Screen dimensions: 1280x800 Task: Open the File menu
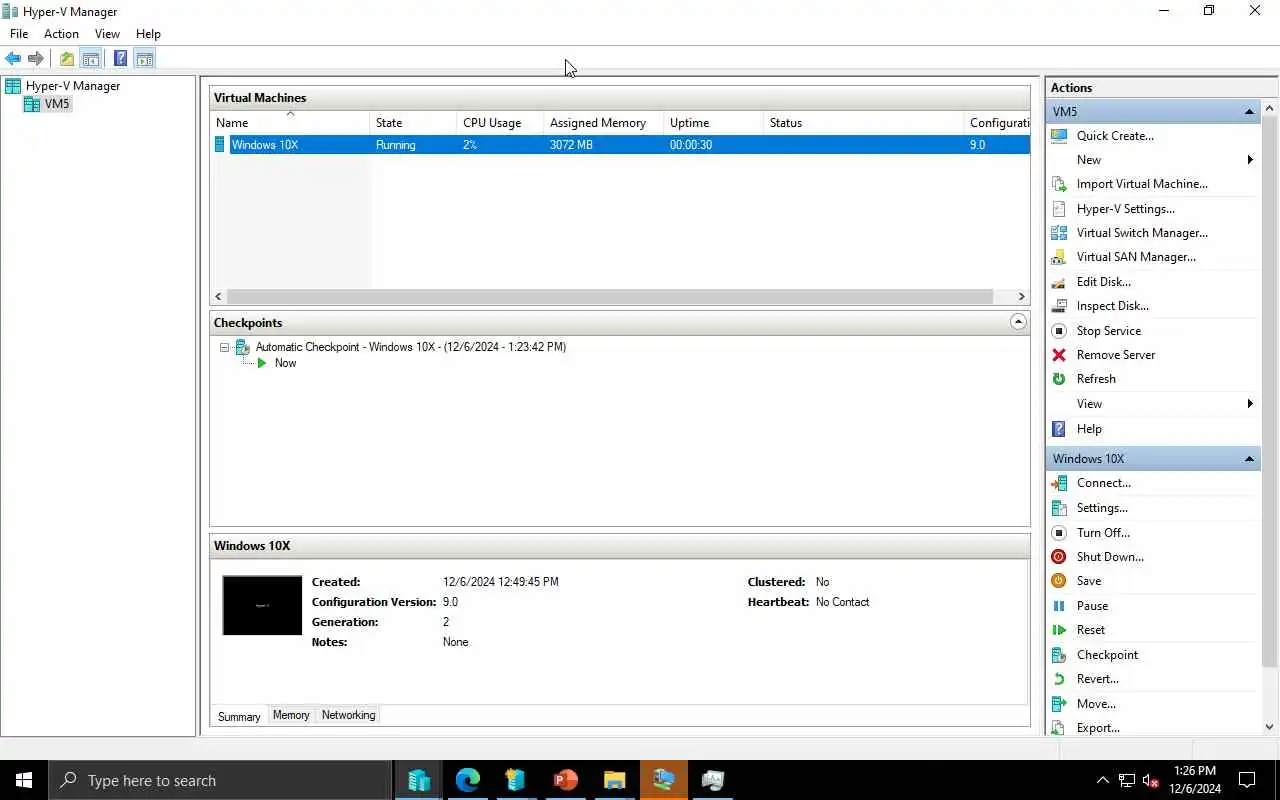point(19,34)
